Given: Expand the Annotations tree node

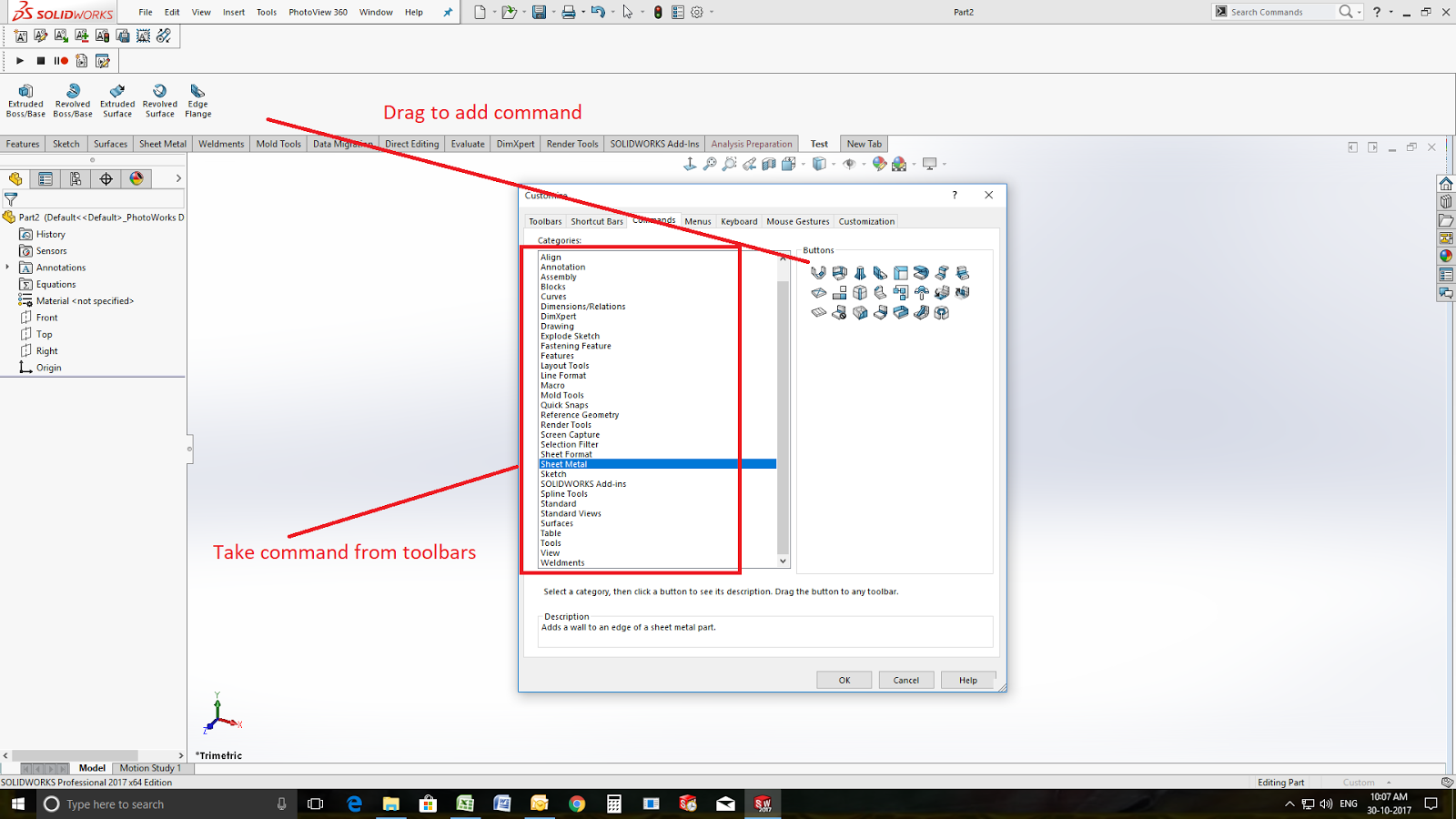Looking at the screenshot, I should [8, 267].
